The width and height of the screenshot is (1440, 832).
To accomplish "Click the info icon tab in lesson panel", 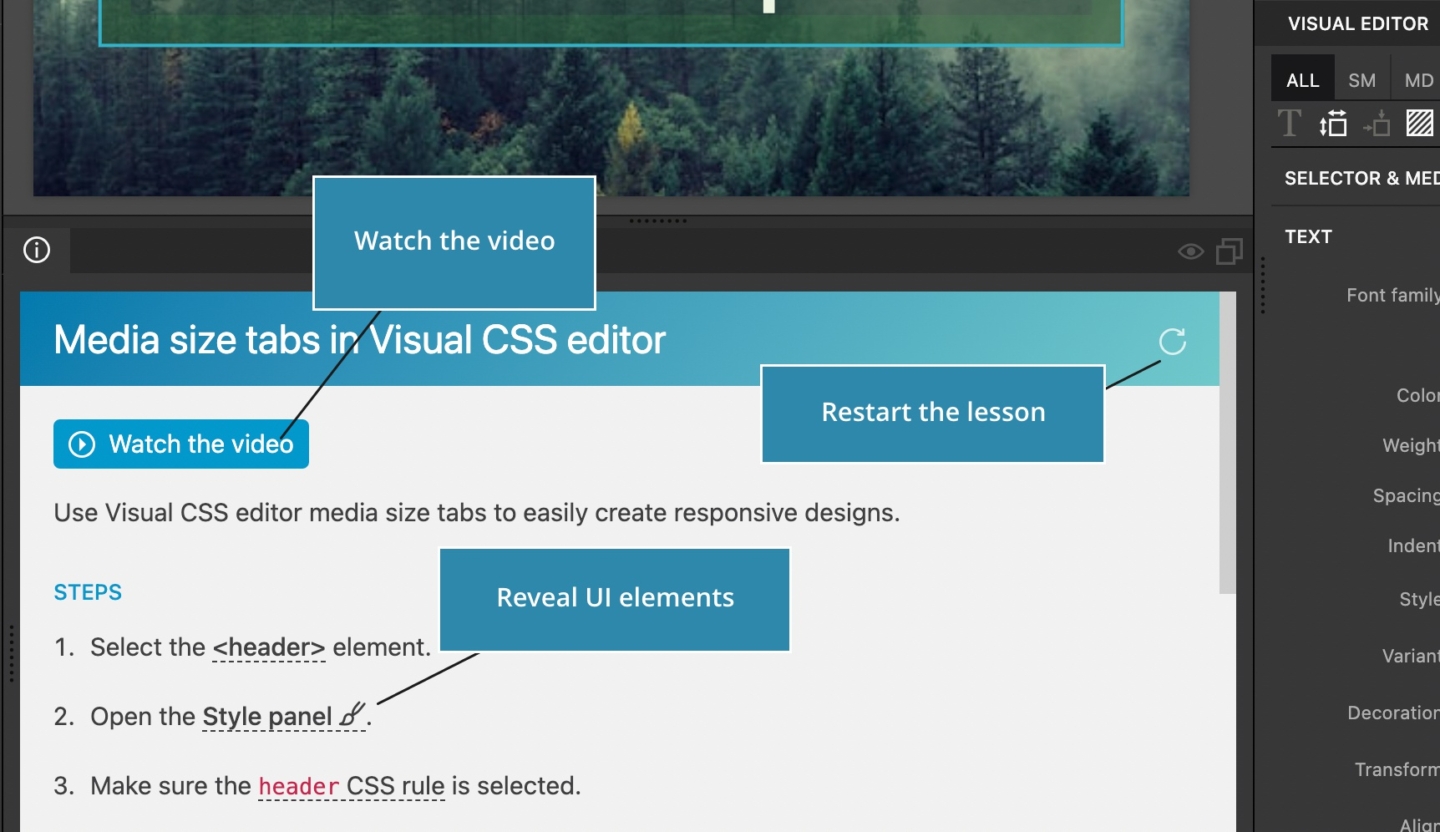I will (37, 250).
